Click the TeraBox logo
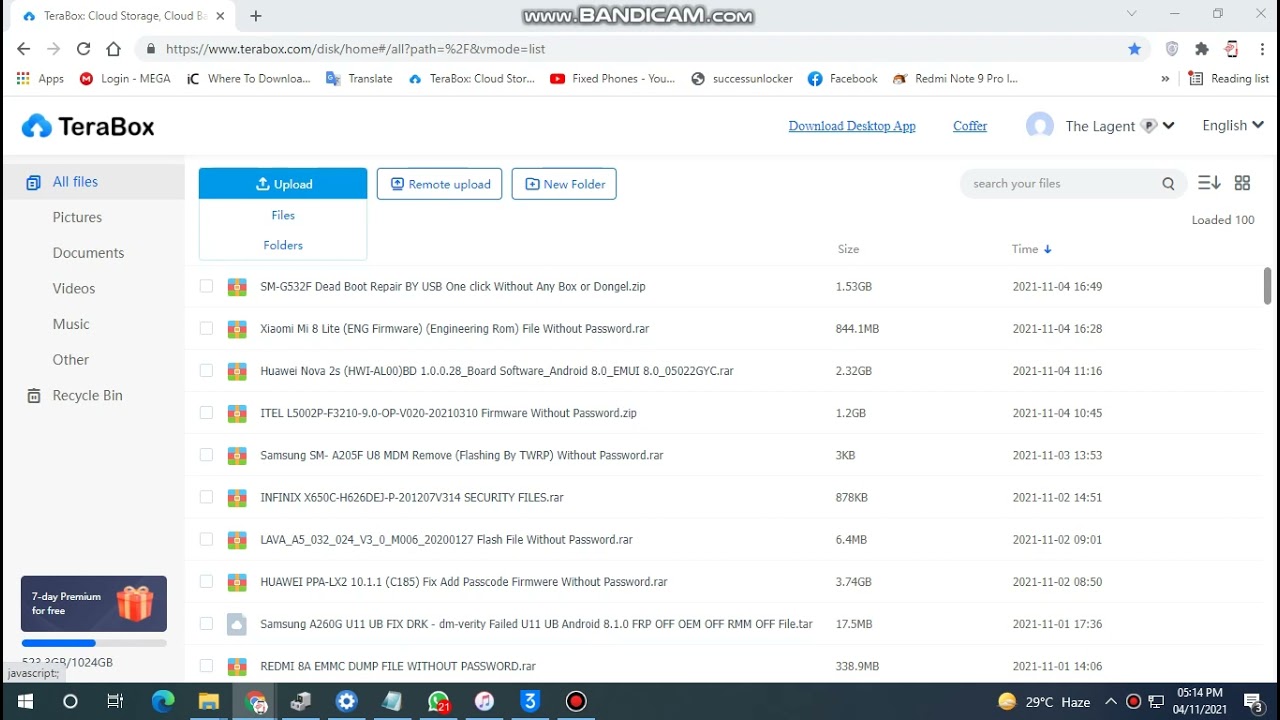Image resolution: width=1280 pixels, height=720 pixels. coord(88,126)
